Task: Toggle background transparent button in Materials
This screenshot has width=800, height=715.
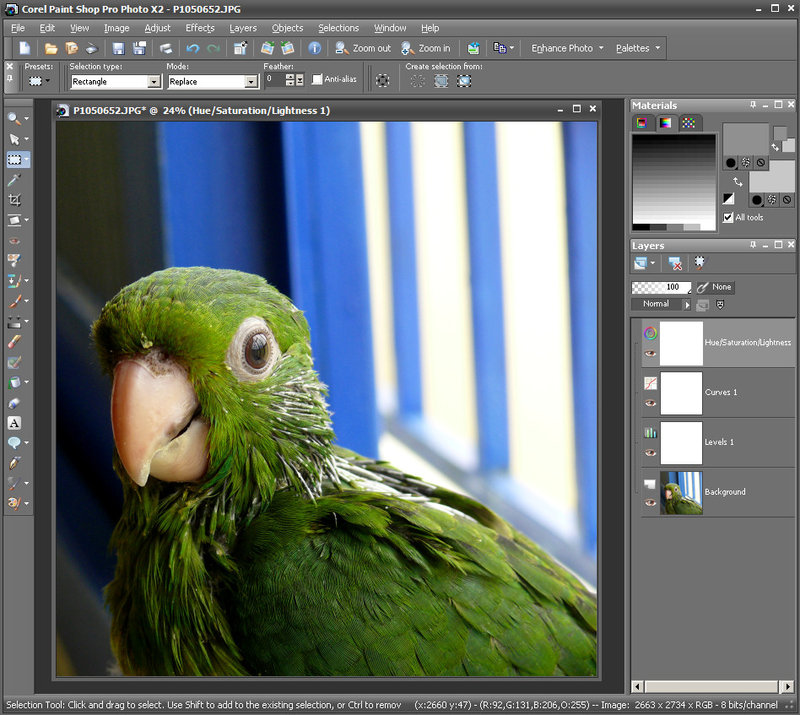Action: pos(787,200)
